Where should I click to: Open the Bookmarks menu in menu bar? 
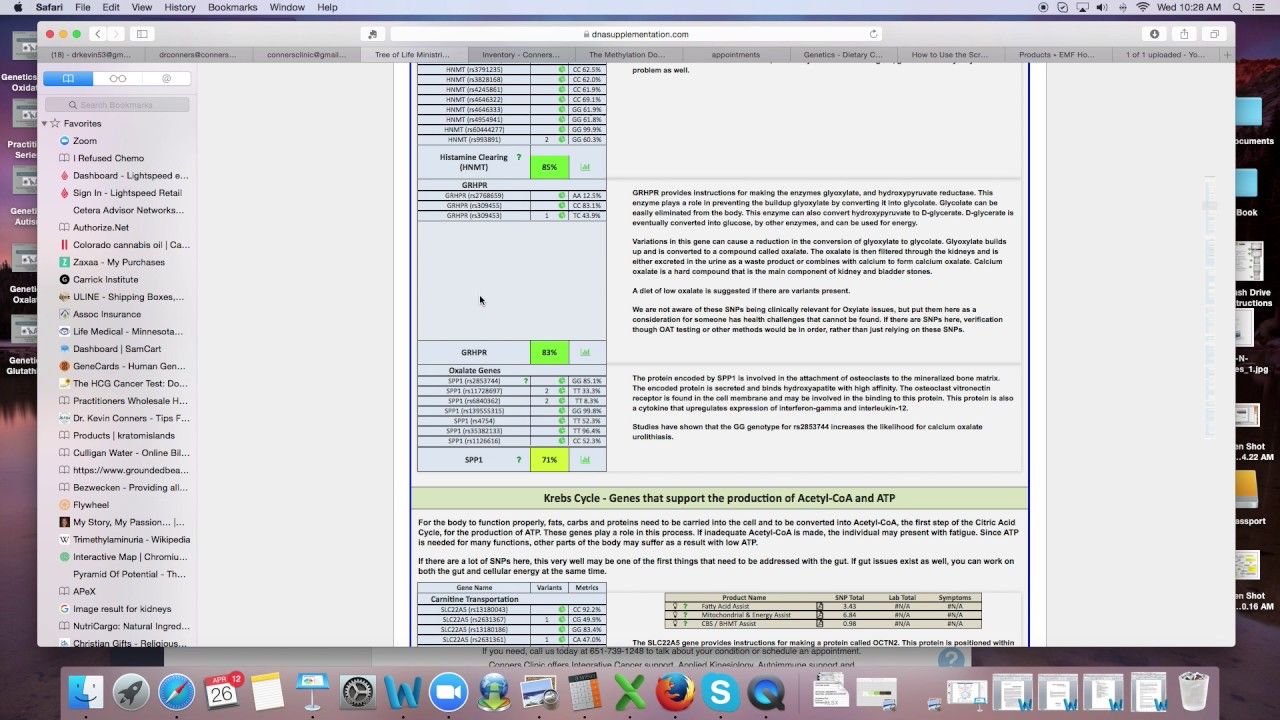[x=232, y=7]
